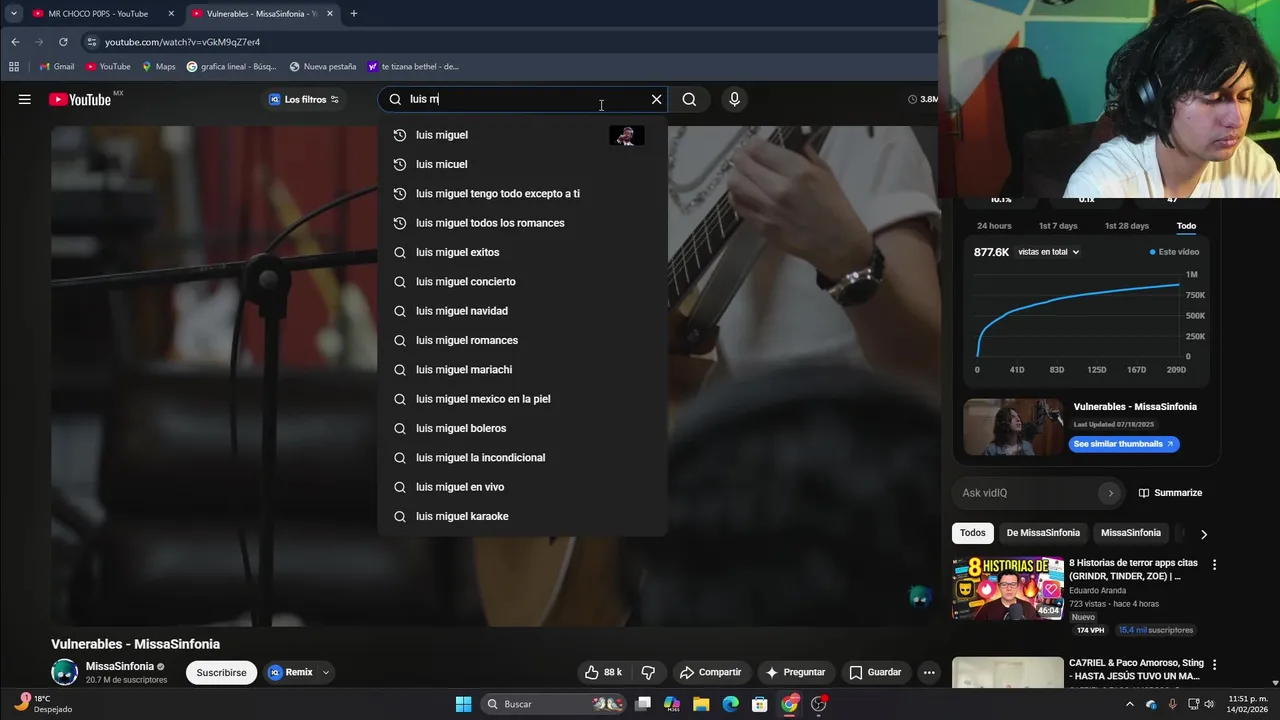This screenshot has width=1280, height=720.
Task: Pick suggestion luis miguel karaoke
Action: pos(522,516)
